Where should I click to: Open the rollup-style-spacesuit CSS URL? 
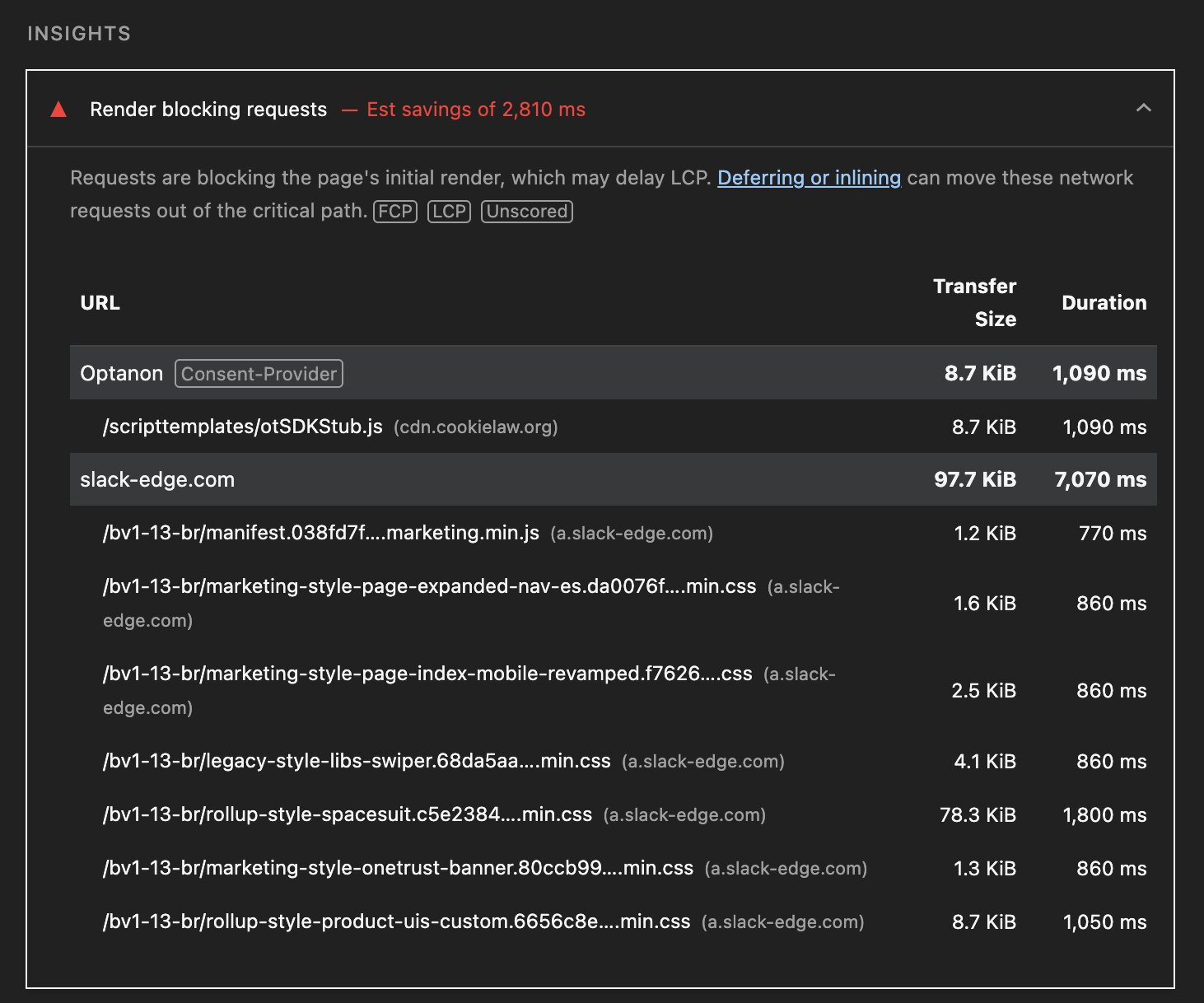coord(347,814)
